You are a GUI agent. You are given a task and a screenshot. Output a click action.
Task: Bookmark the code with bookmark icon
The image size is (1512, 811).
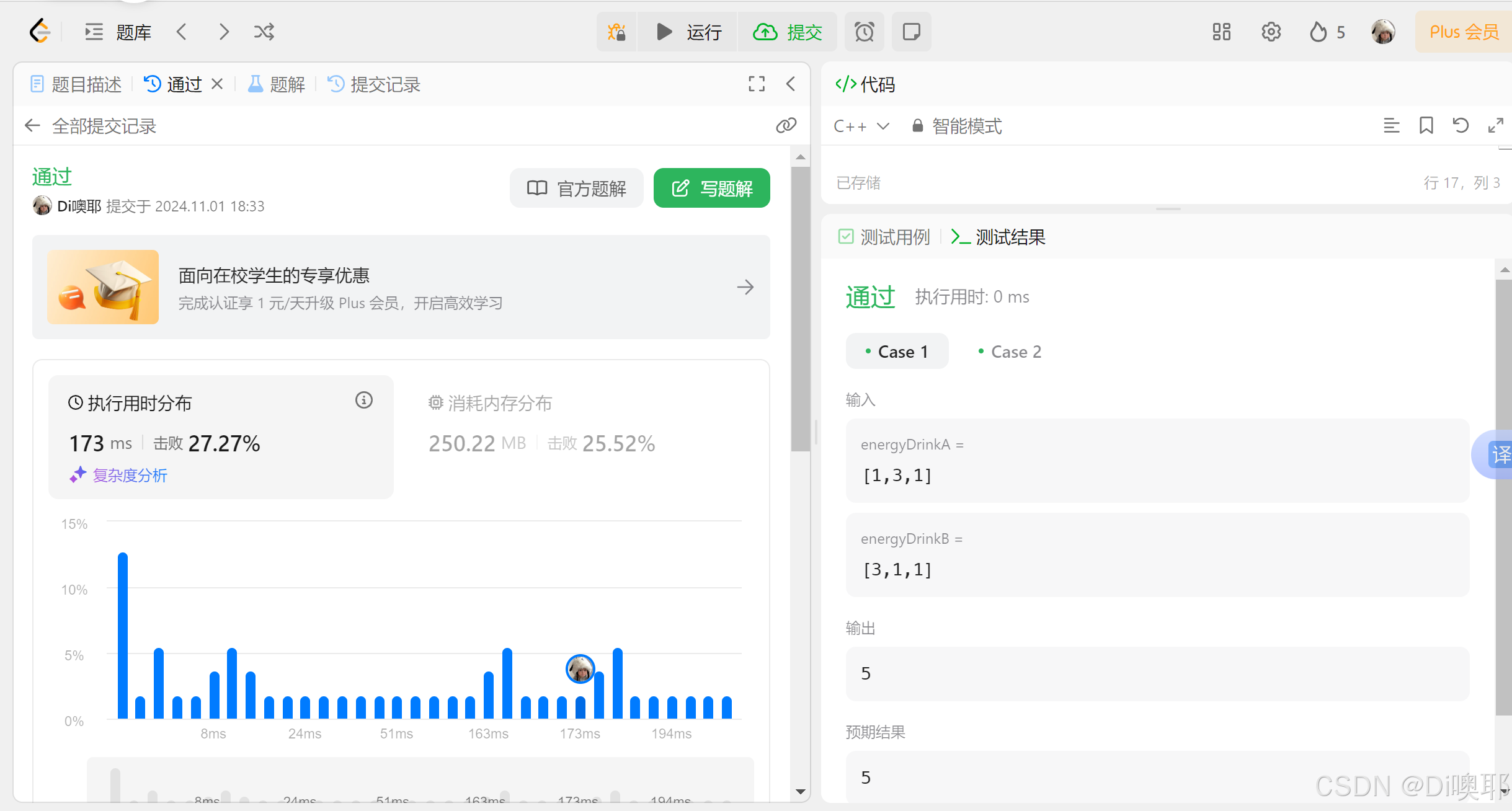tap(1426, 126)
